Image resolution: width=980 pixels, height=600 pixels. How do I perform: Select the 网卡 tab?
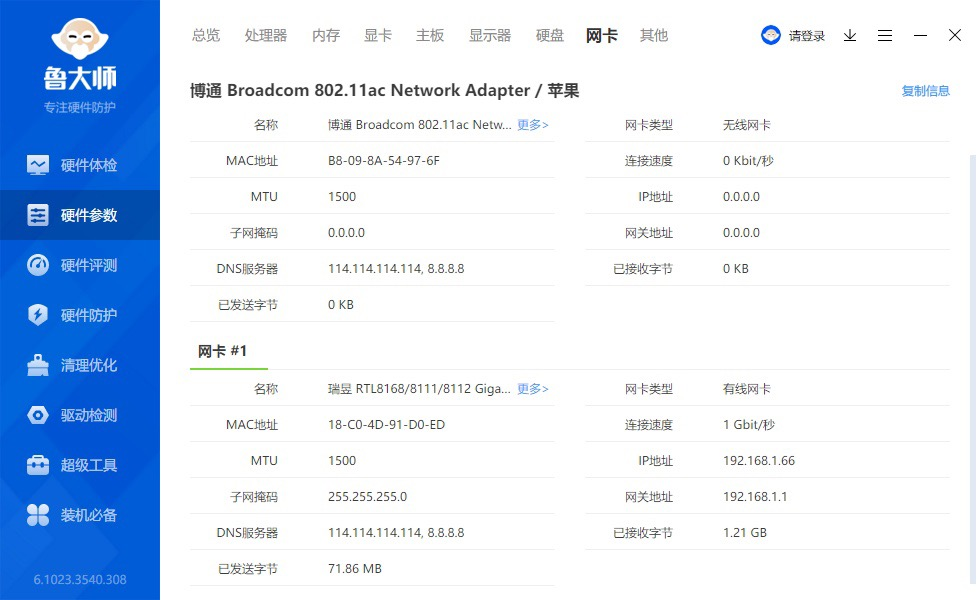click(601, 36)
